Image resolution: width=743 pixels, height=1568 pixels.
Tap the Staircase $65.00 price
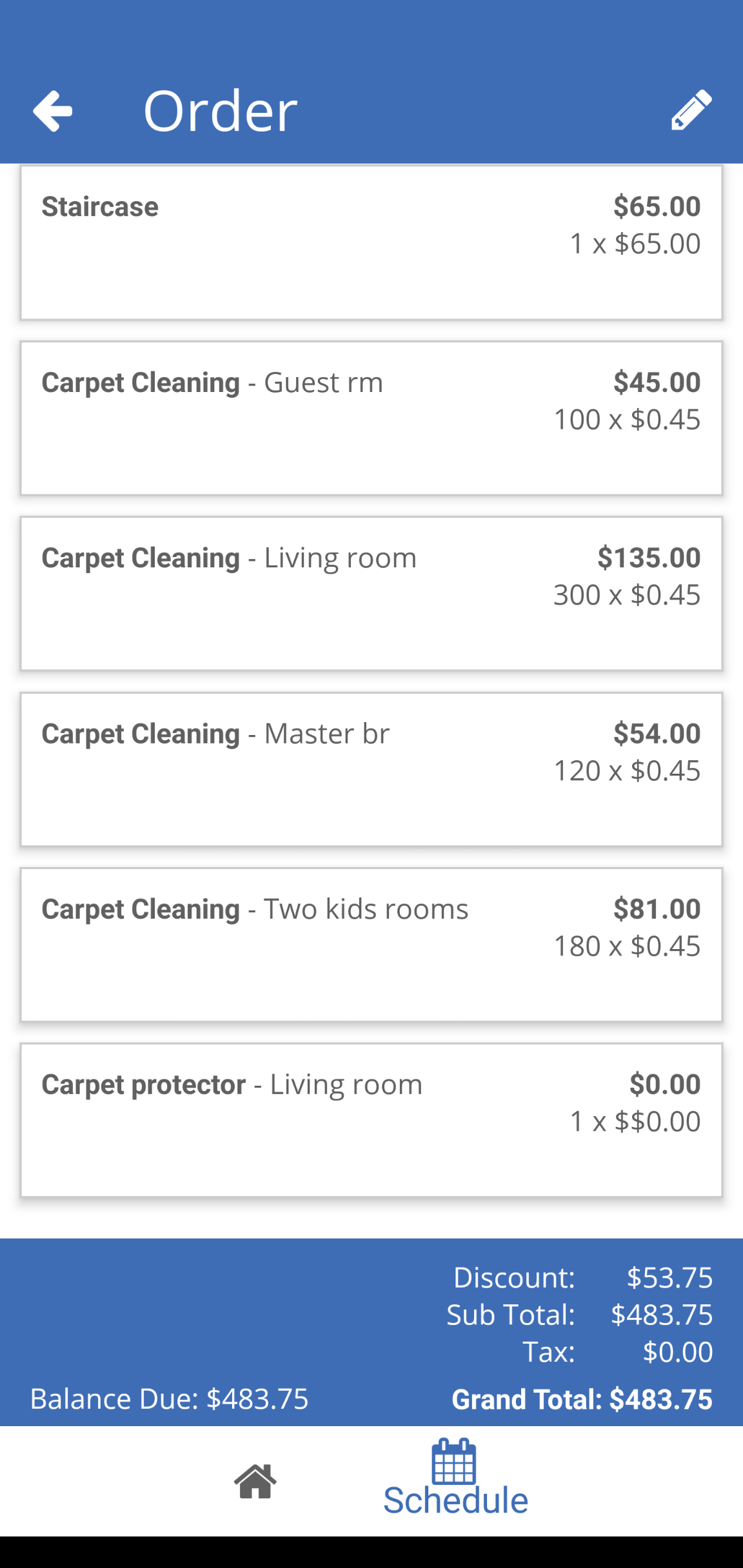[x=657, y=206]
